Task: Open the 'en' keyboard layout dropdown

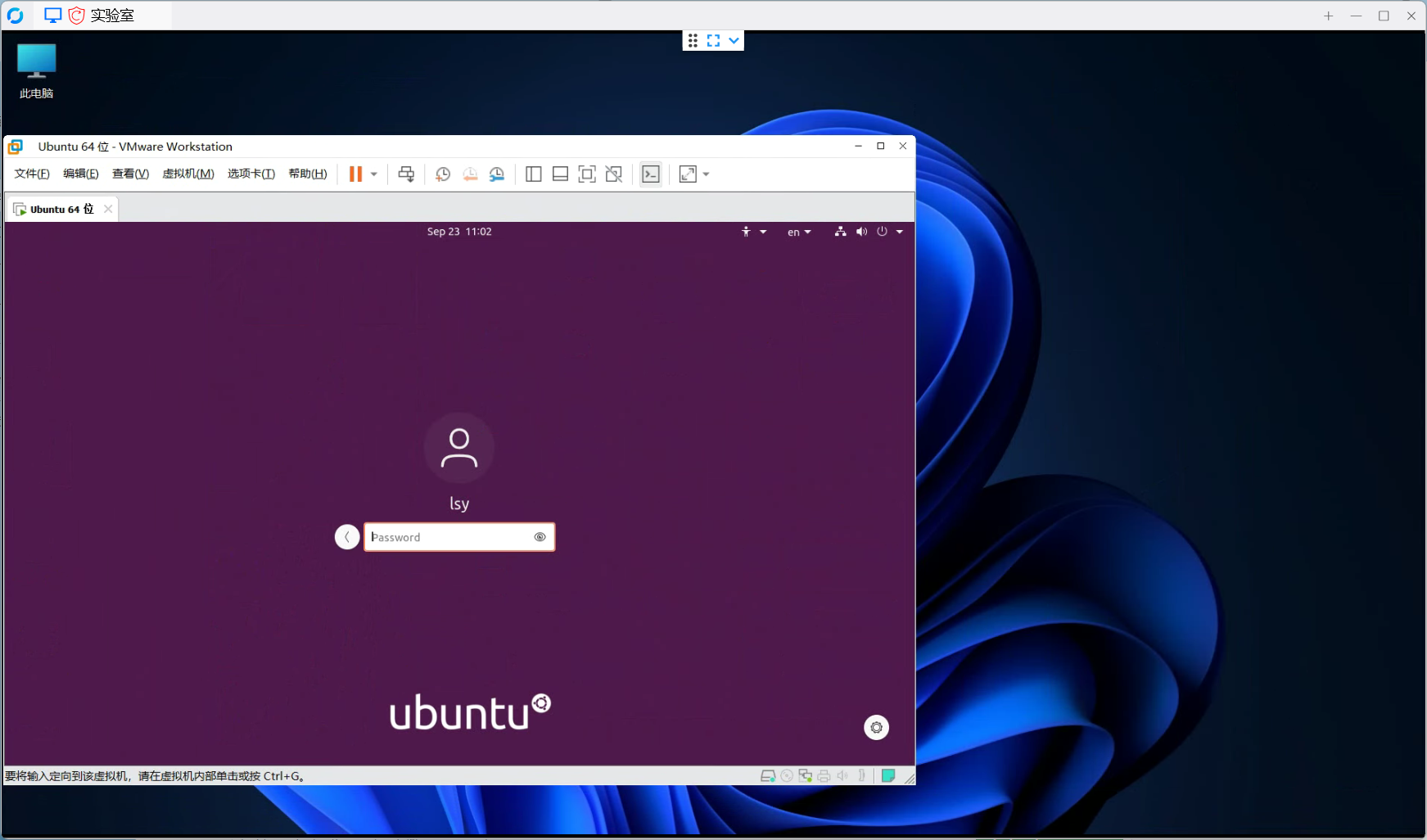Action: (798, 231)
